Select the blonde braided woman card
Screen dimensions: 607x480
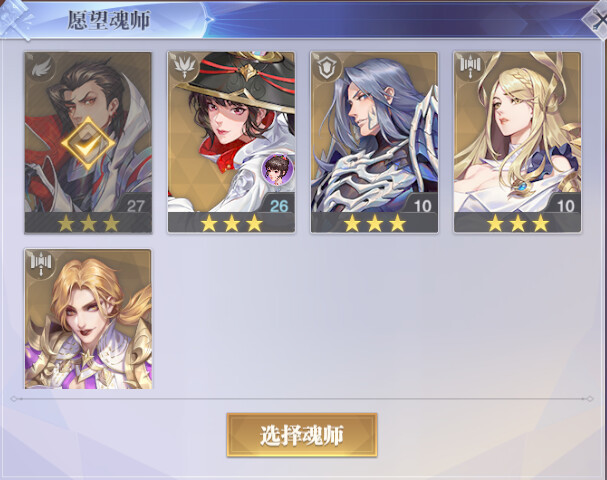[518, 142]
